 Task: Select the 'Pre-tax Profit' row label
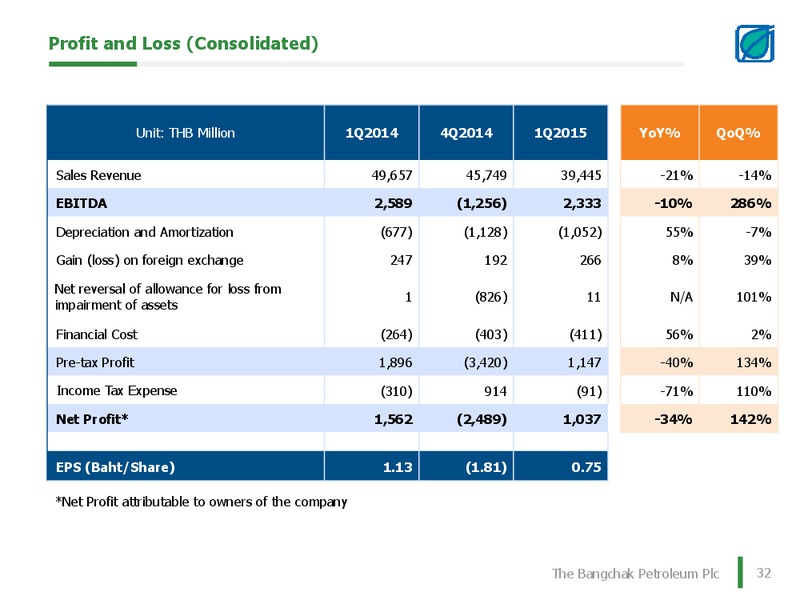coord(95,363)
